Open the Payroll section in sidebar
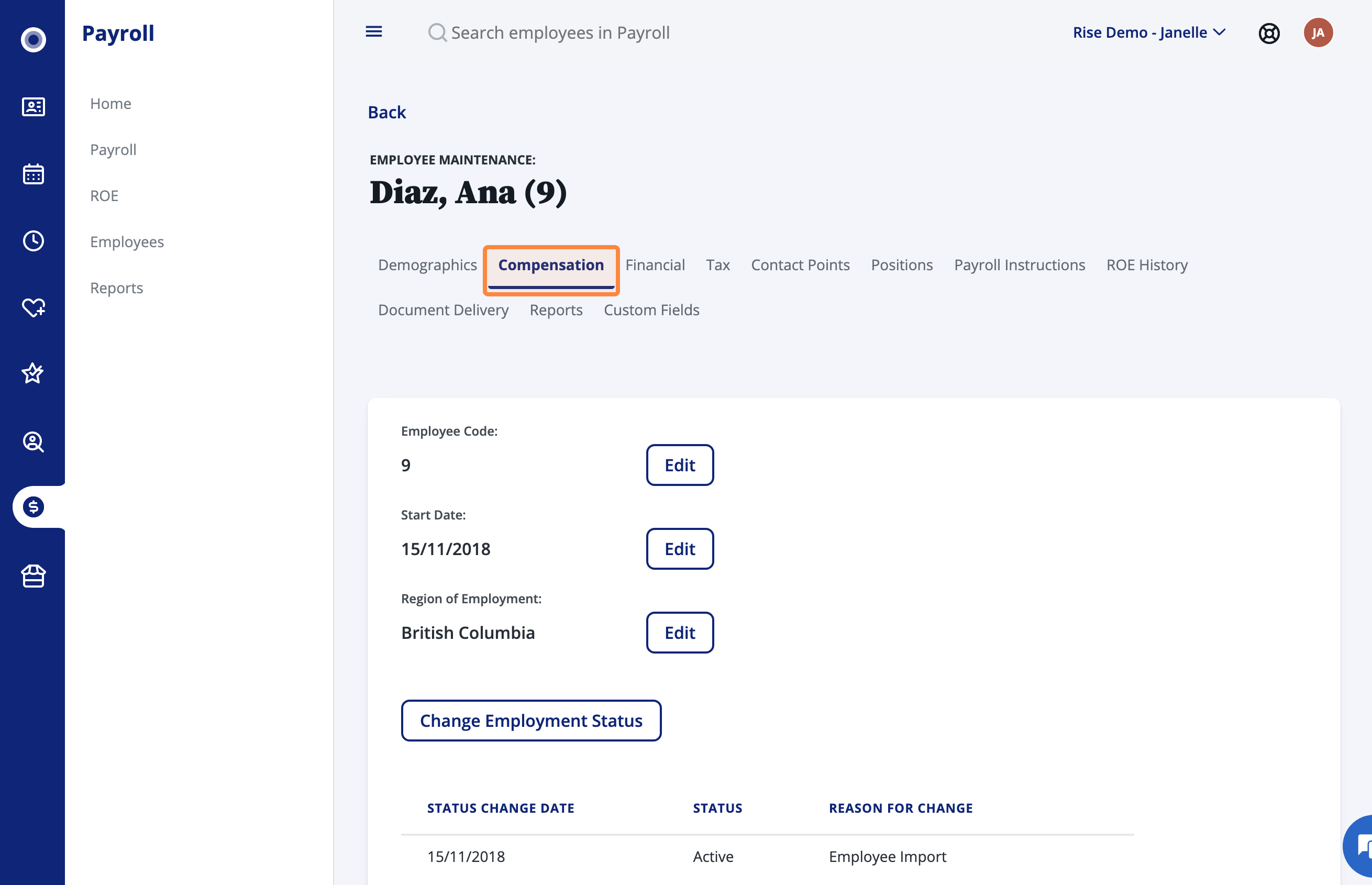 (x=113, y=149)
